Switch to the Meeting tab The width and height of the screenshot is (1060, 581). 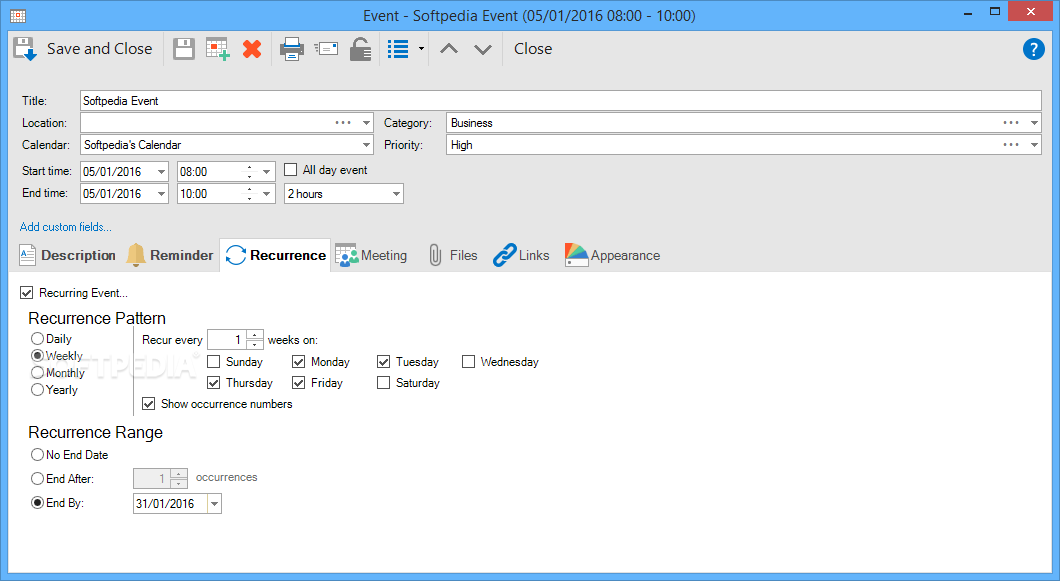[371, 255]
